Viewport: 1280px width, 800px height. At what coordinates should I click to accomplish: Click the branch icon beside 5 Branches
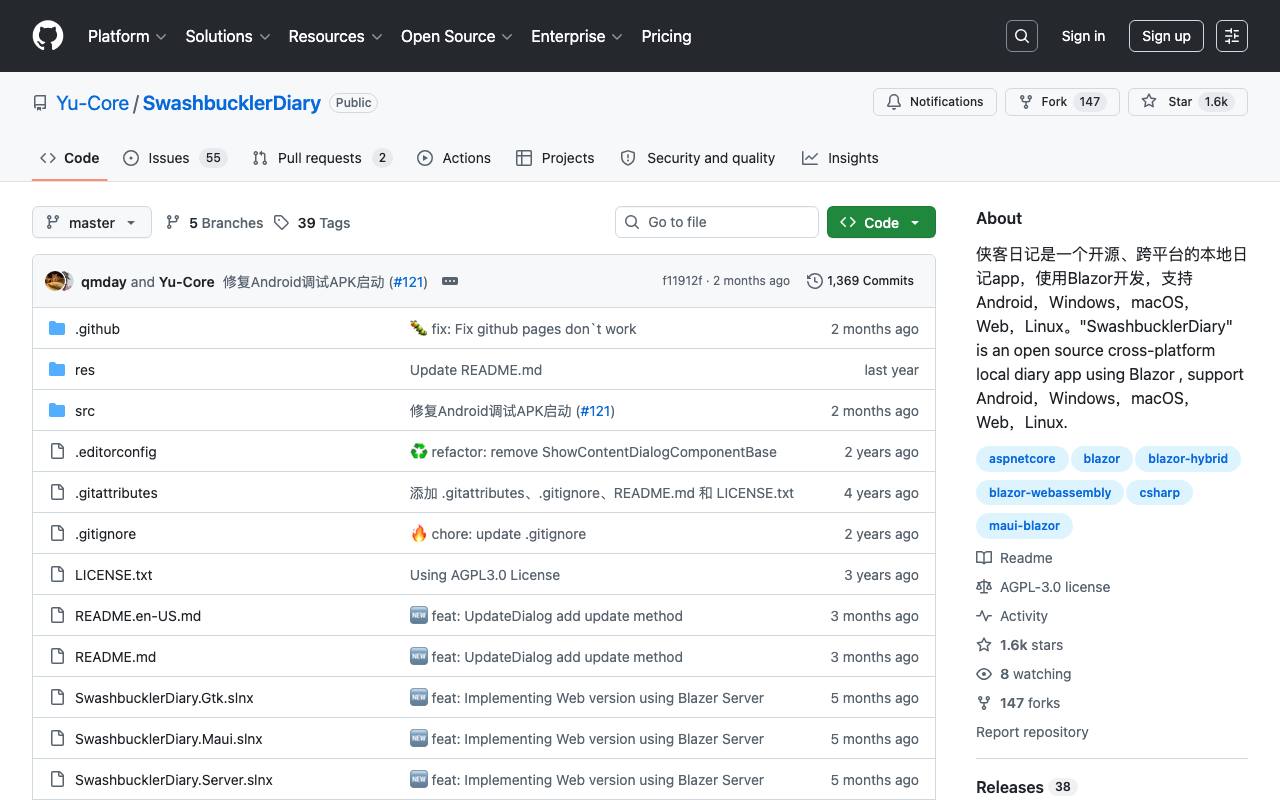[173, 223]
